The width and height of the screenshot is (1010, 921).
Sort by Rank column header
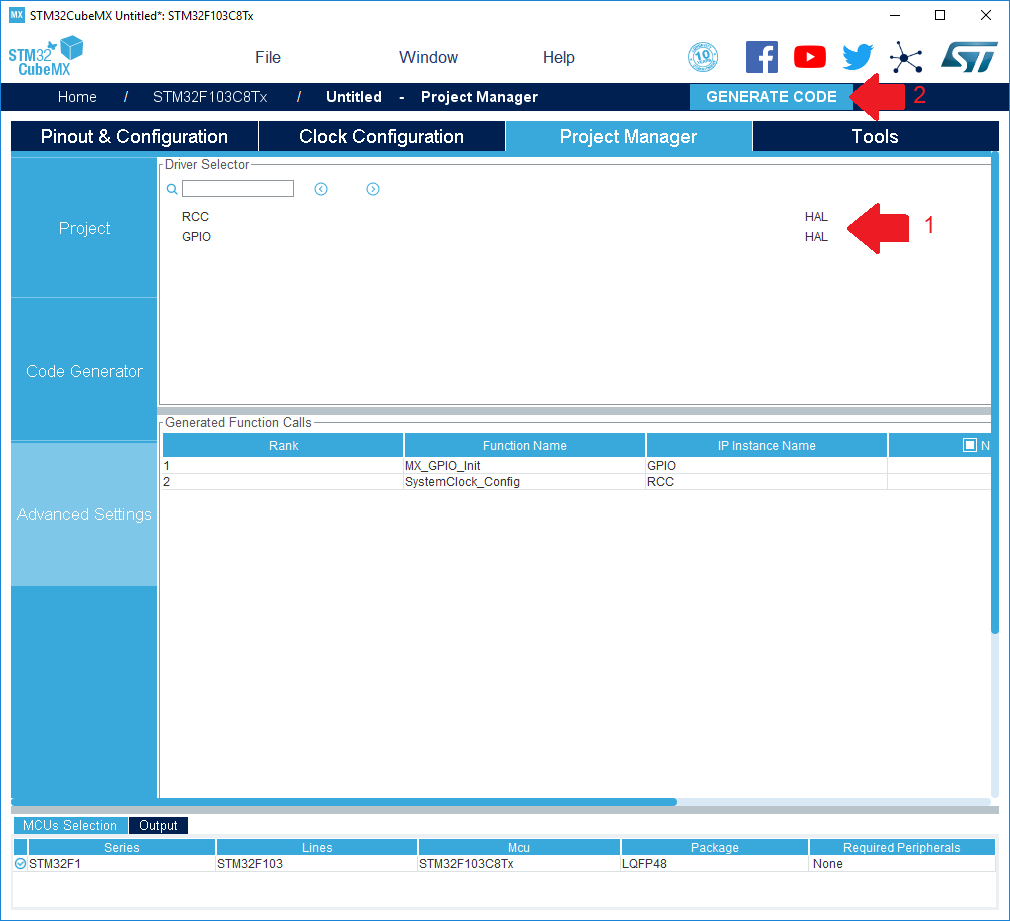(x=283, y=445)
